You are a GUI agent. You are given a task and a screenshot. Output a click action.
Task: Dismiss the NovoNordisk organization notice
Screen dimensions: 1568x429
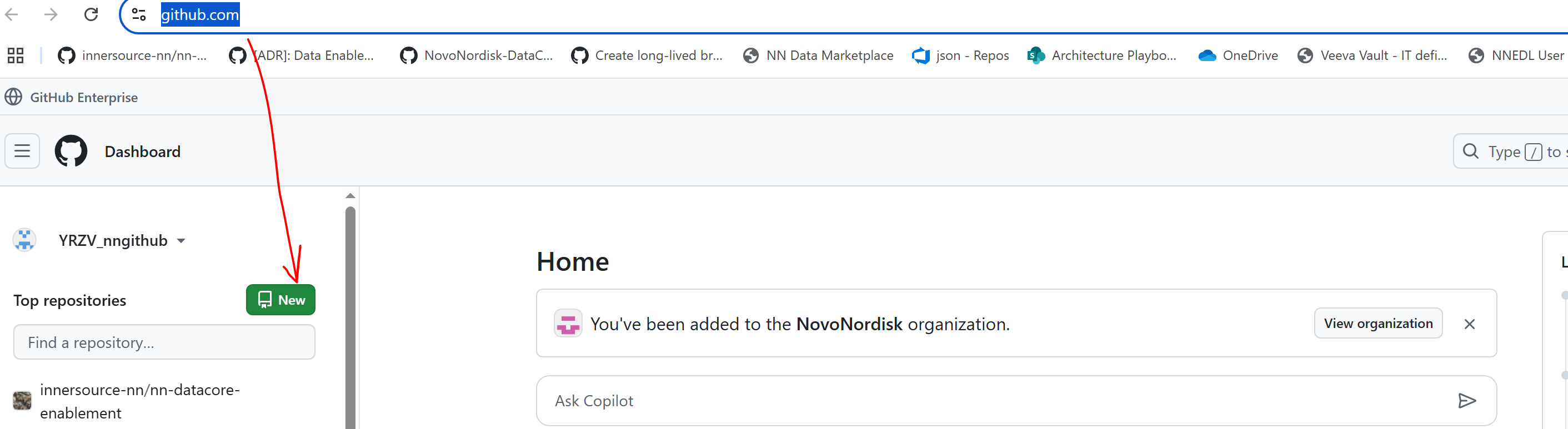[x=1469, y=324]
